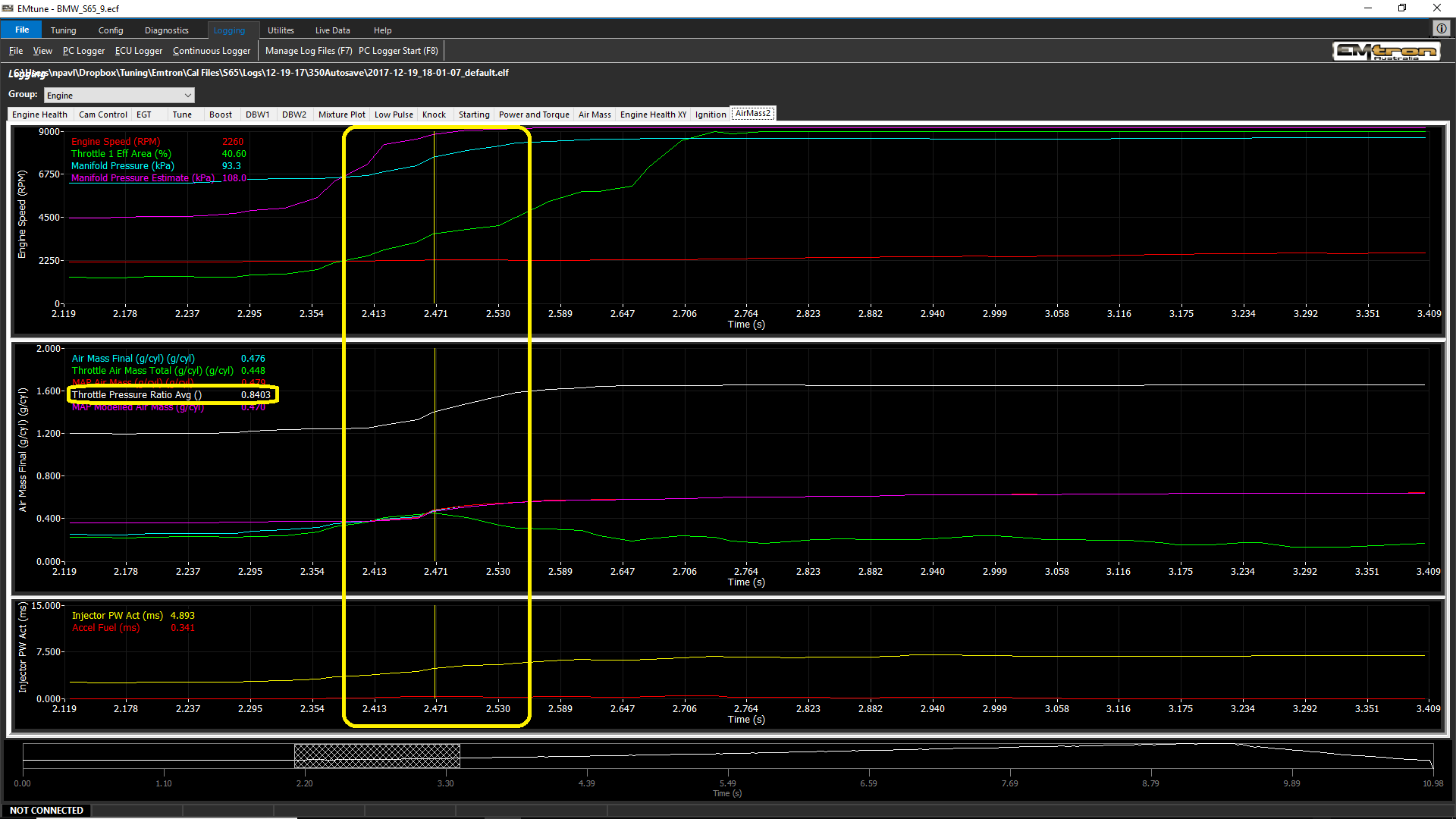Click the Throttle Pressure Ratio Avg legend entry
1456x819 pixels.
[136, 395]
